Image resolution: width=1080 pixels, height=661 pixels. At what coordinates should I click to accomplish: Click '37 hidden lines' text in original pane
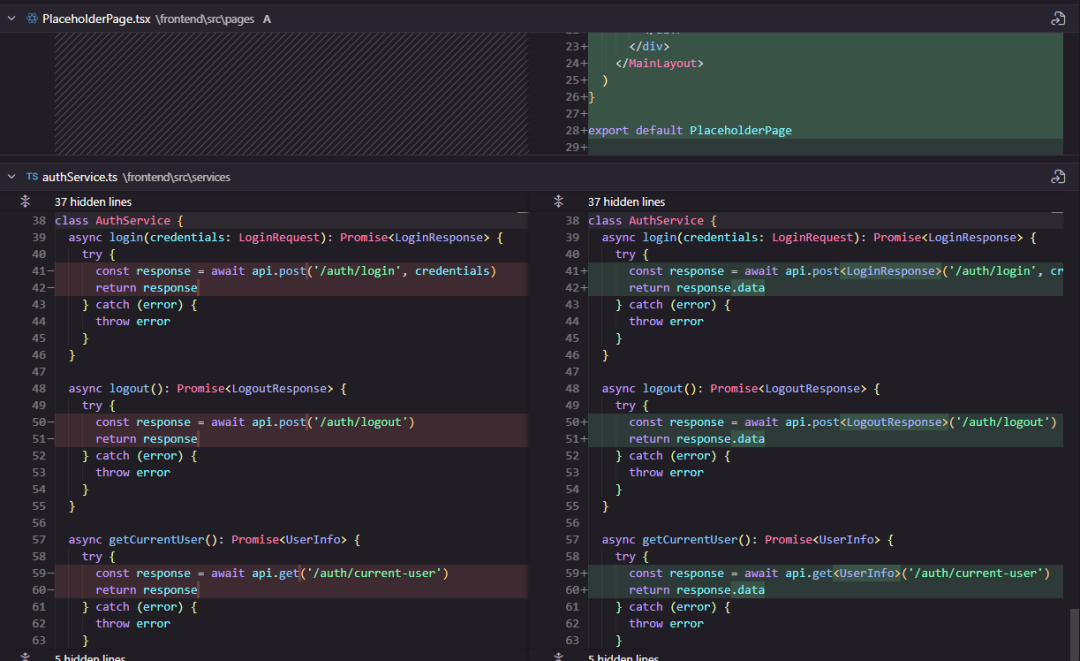93,202
